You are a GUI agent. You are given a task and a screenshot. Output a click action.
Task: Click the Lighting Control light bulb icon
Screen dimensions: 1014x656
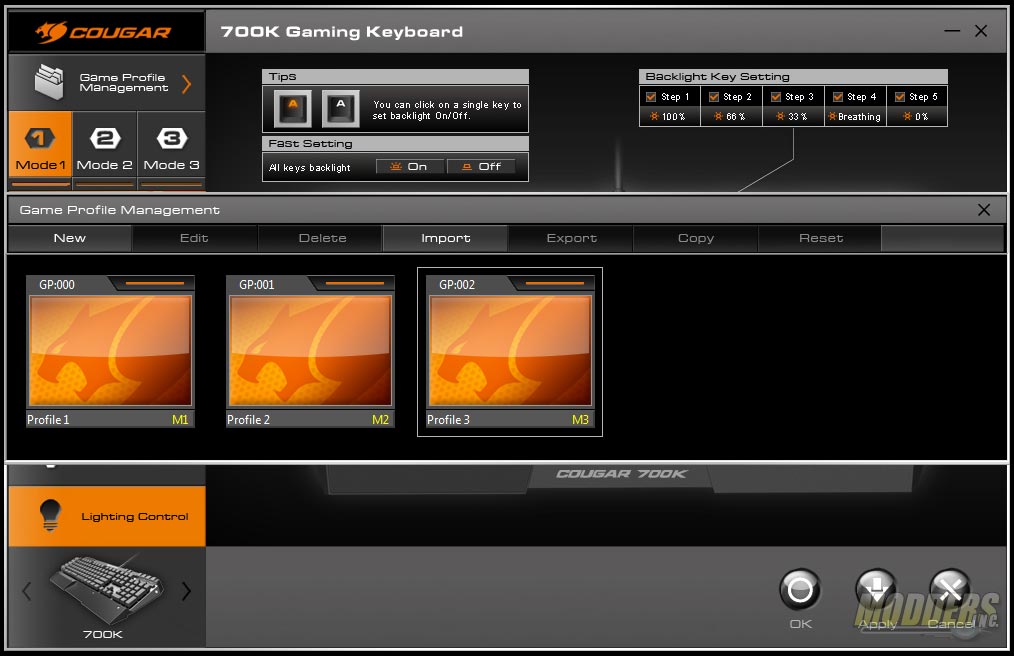(50, 516)
